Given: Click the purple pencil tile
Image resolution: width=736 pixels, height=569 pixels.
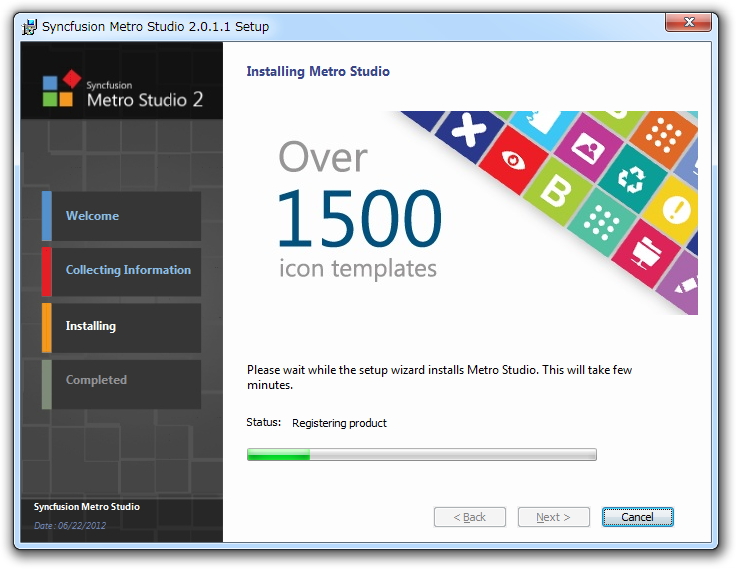Looking at the screenshot, I should [x=679, y=284].
